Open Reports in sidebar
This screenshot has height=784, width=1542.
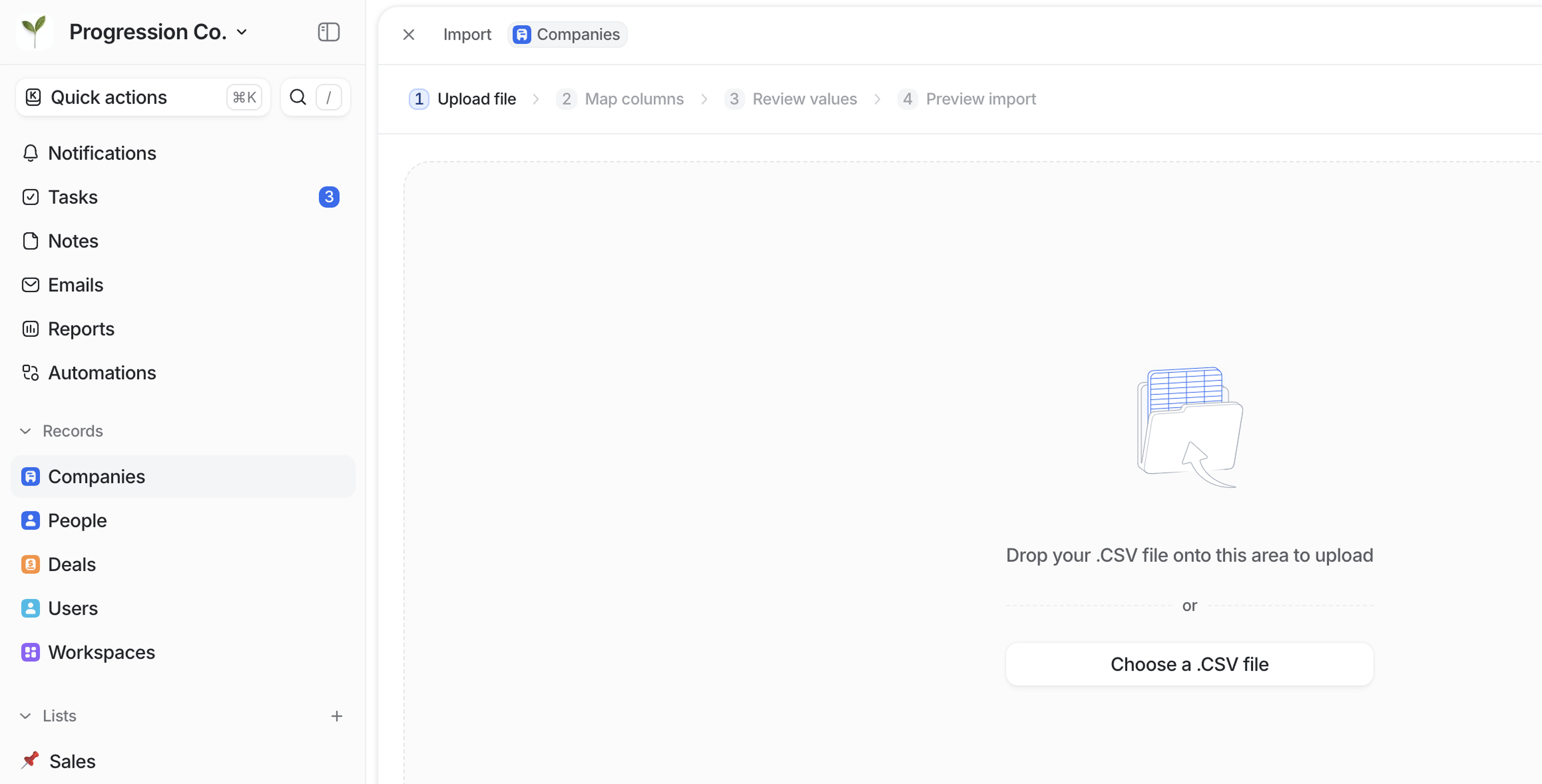(x=81, y=328)
